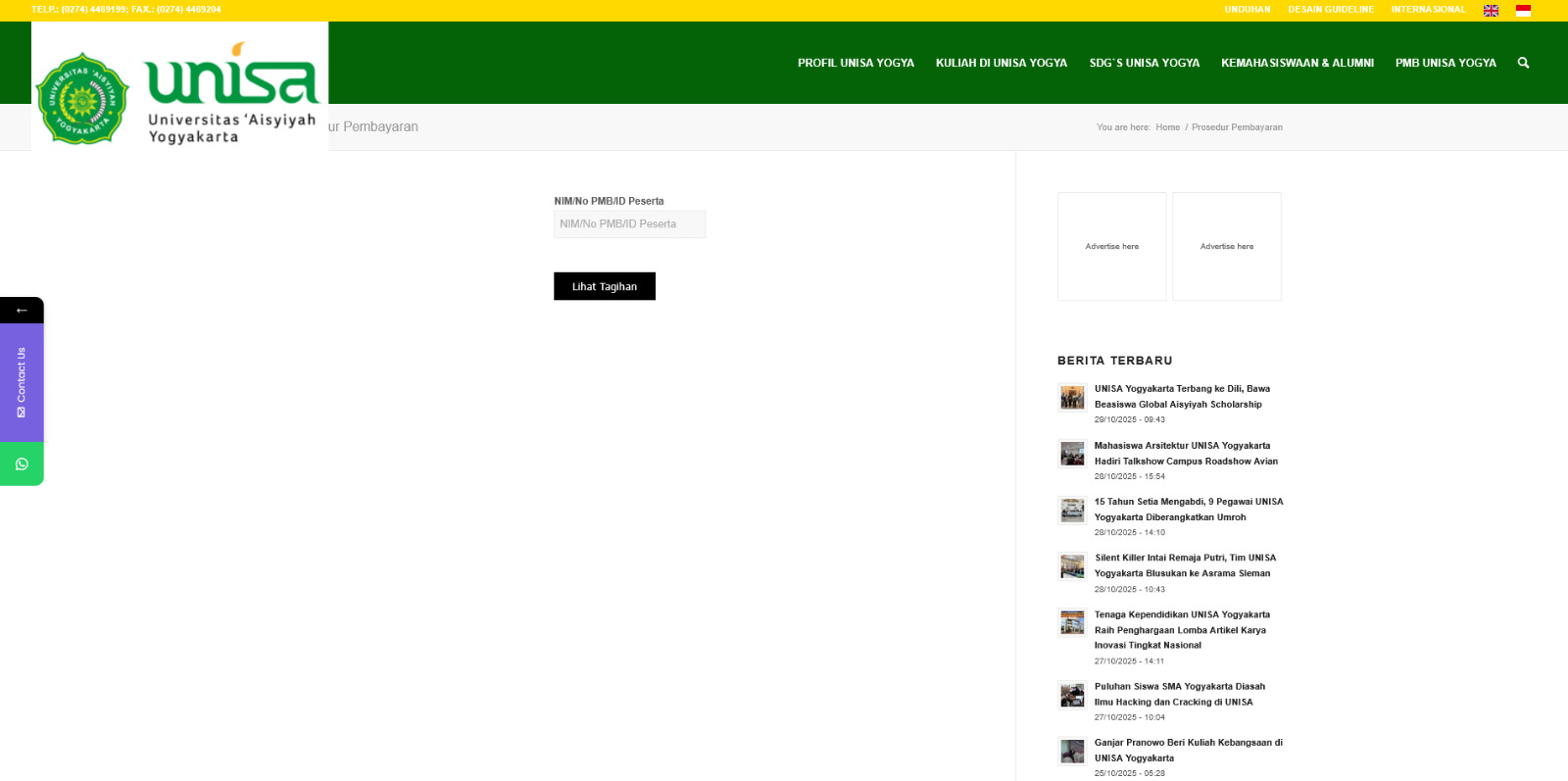Collapse the side panel with the left arrow
Screen dimensions: 1568x781
(22, 310)
